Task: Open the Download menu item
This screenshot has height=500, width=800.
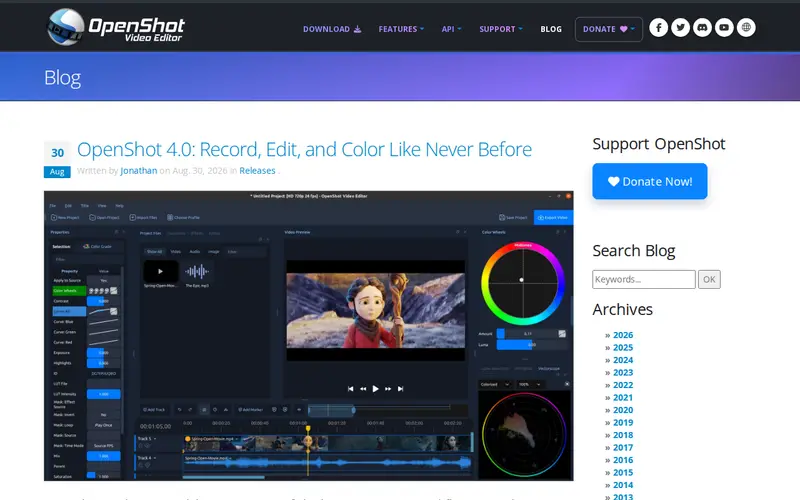Action: coord(332,29)
